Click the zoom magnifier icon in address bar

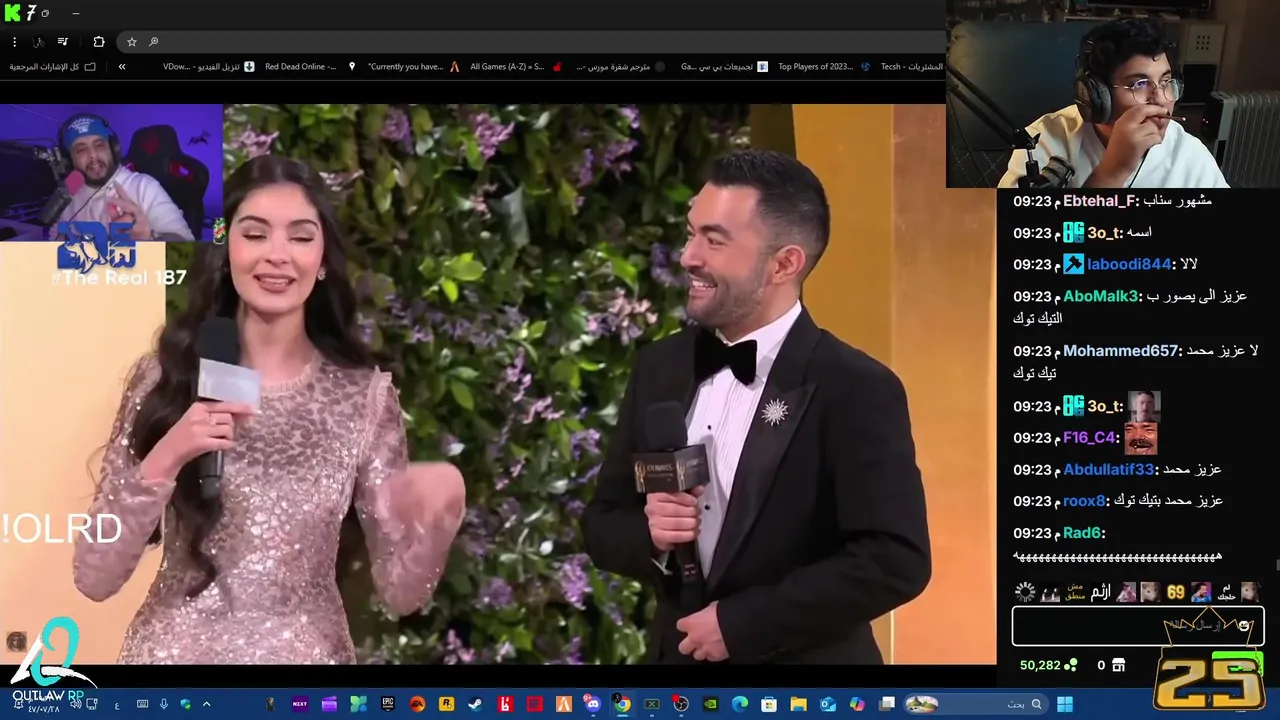coord(153,42)
